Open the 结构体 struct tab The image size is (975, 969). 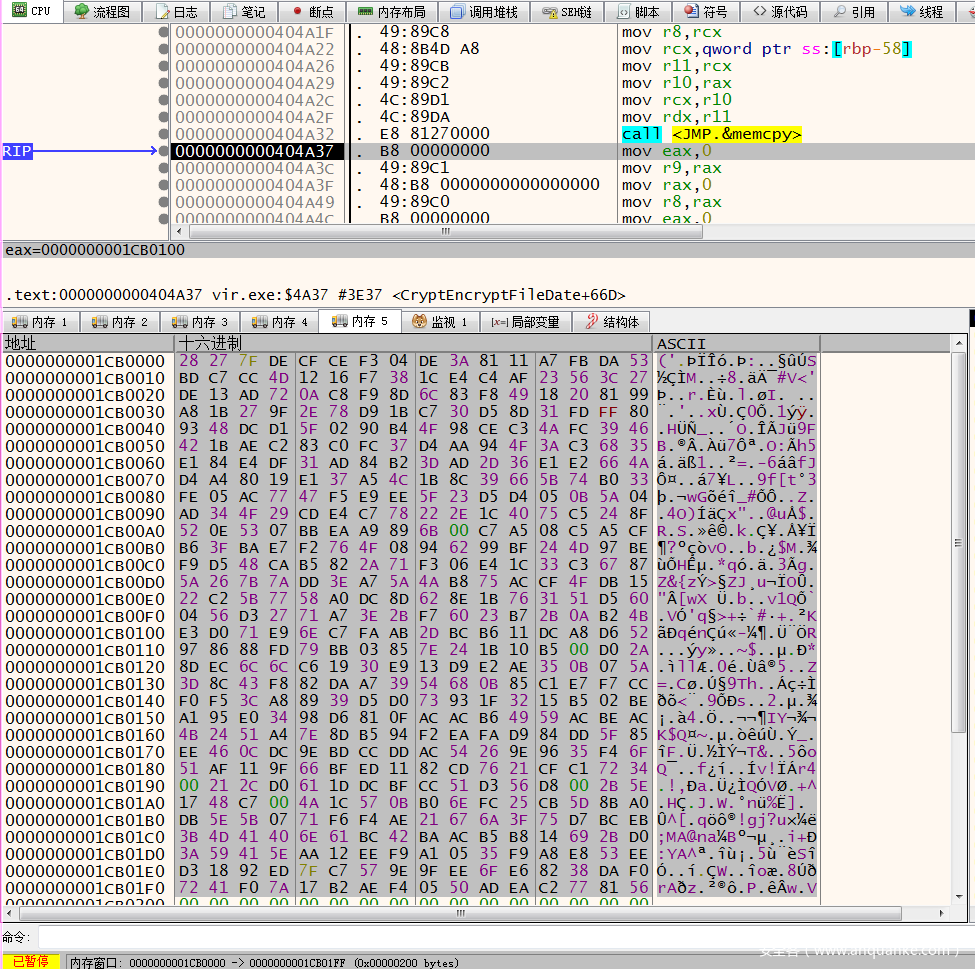[612, 322]
